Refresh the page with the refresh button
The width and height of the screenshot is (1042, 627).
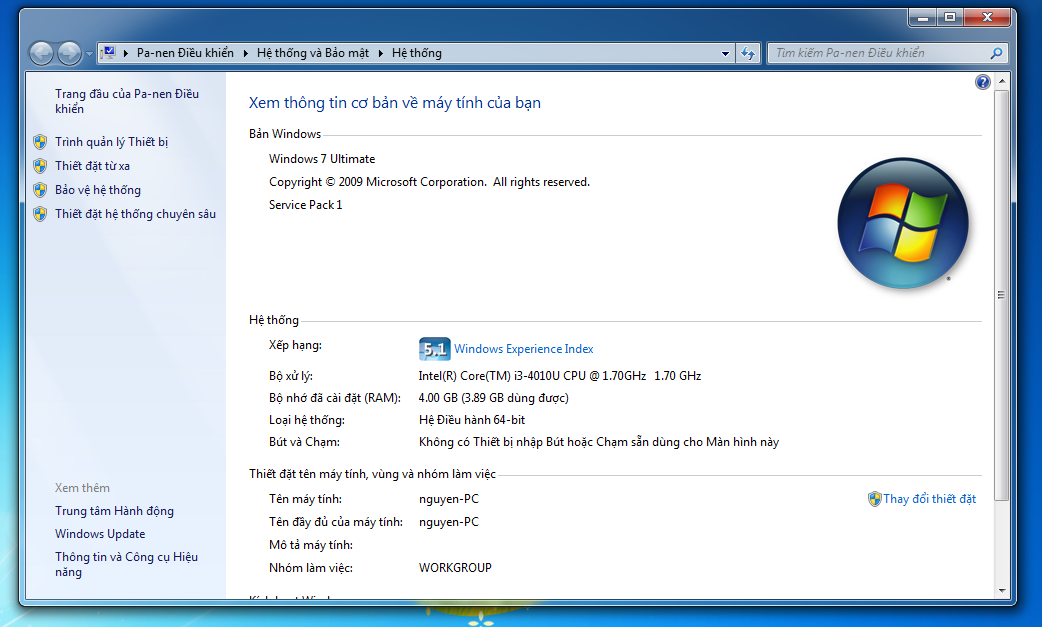click(x=748, y=54)
